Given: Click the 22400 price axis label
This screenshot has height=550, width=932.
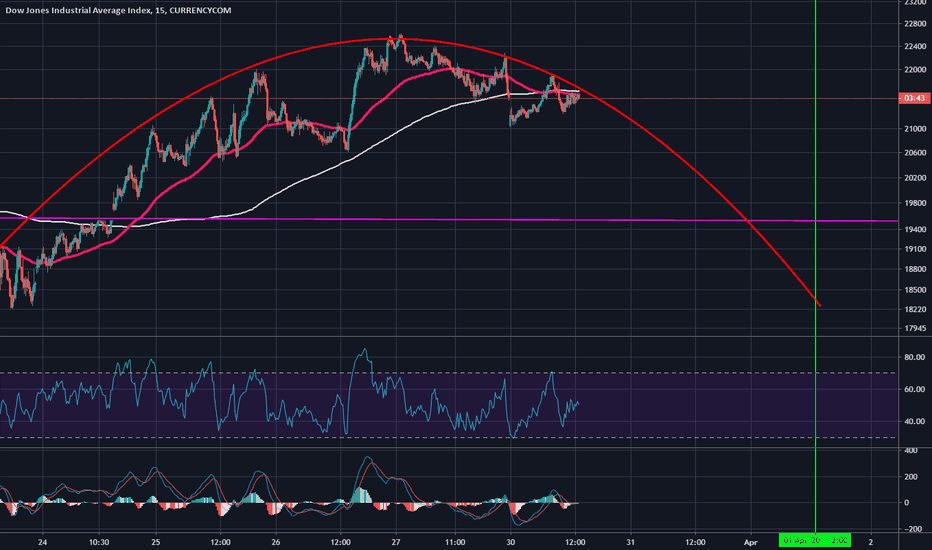Looking at the screenshot, I should point(915,46).
